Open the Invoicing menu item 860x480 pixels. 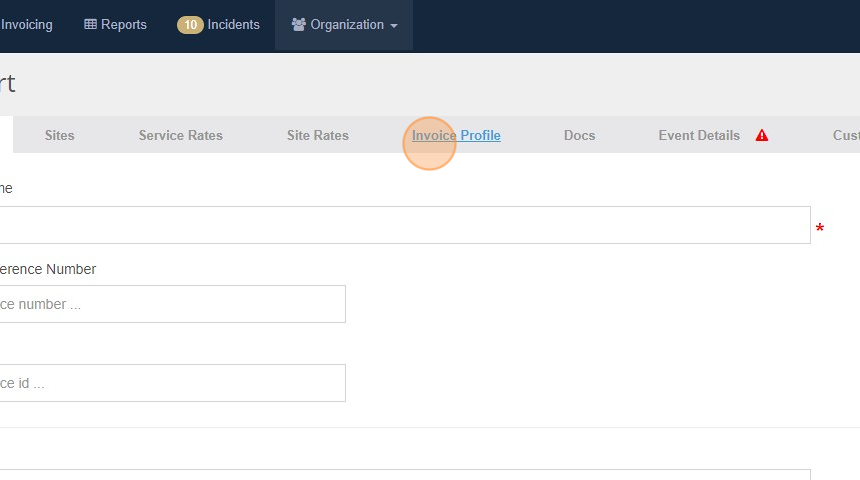pos(26,25)
